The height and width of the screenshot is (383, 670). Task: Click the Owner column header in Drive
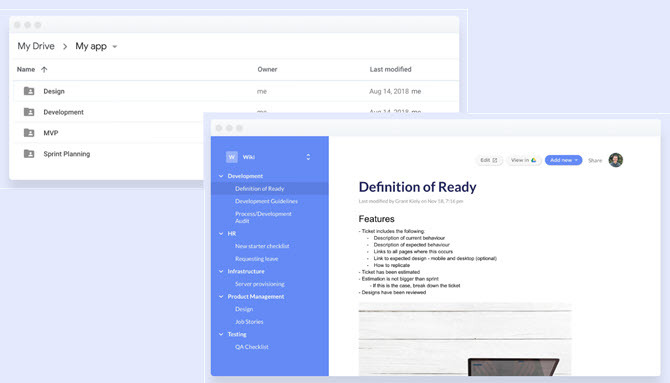pyautogui.click(x=267, y=69)
